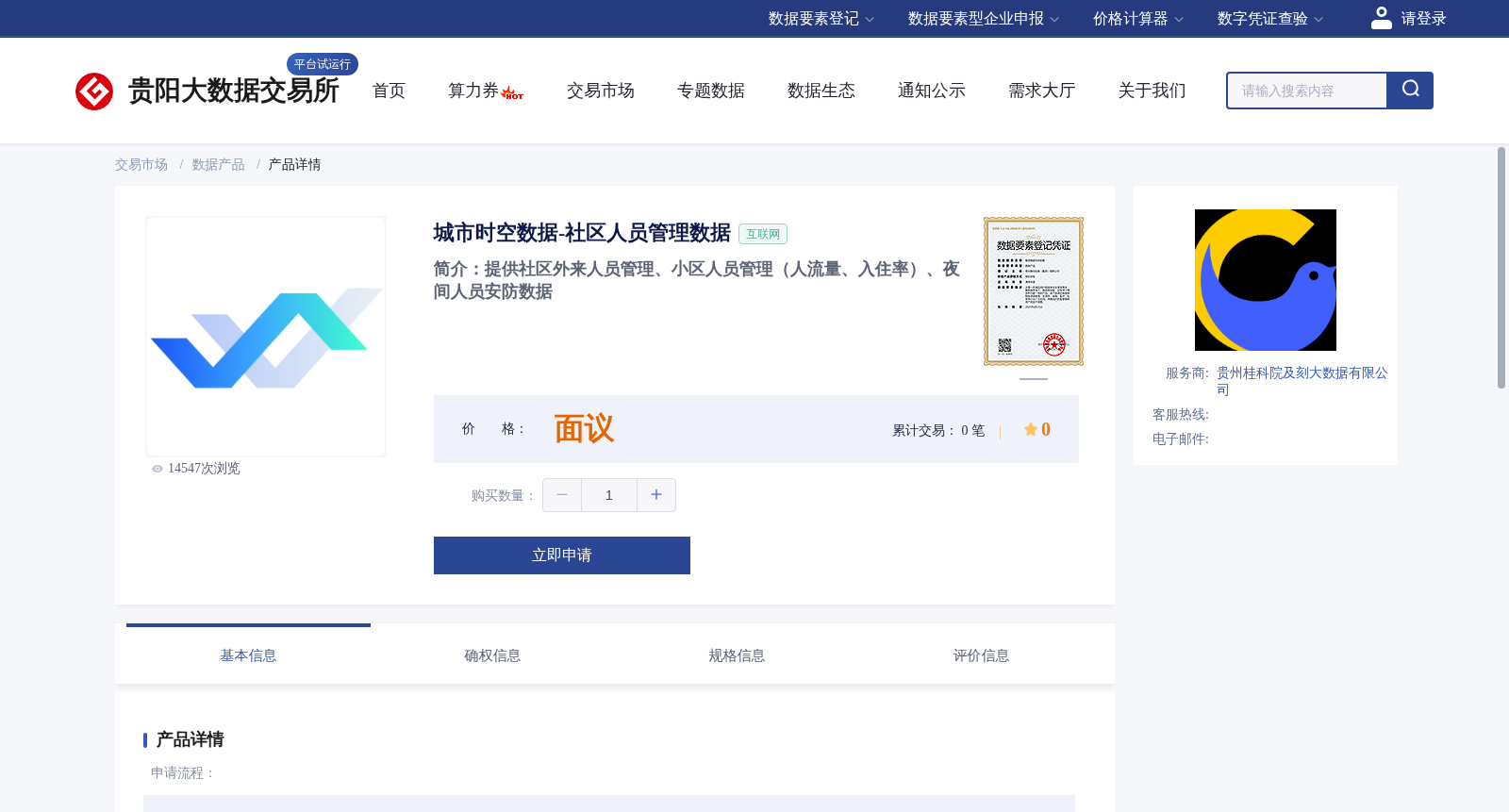The width and height of the screenshot is (1509, 812).
Task: Click the search magnifier button
Action: (1410, 91)
